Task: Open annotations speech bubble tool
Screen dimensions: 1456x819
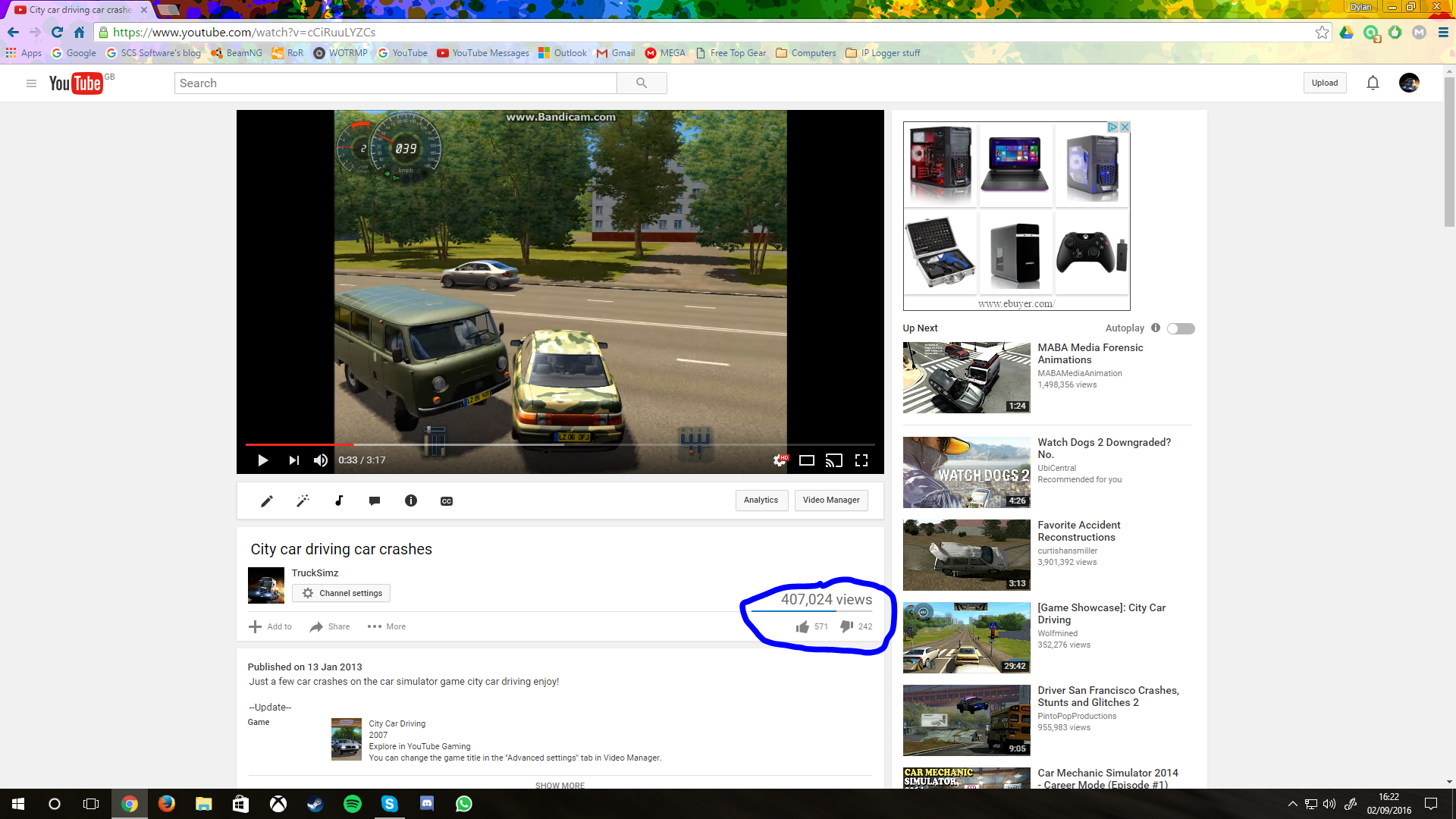Action: click(375, 500)
